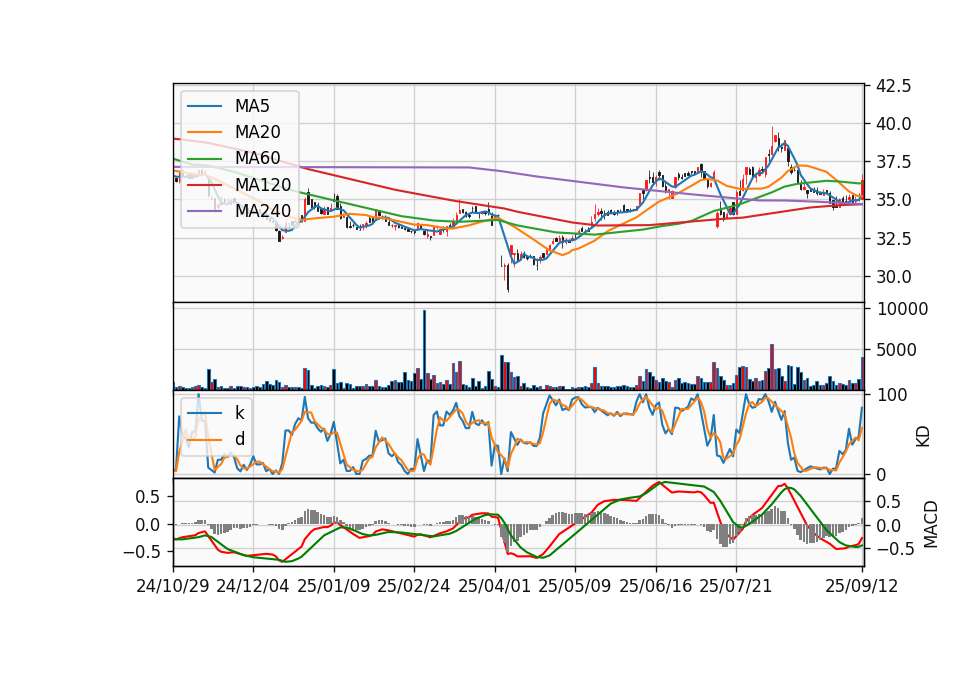Click the MA60 legend label
The height and width of the screenshot is (690, 960).
(x=257, y=158)
